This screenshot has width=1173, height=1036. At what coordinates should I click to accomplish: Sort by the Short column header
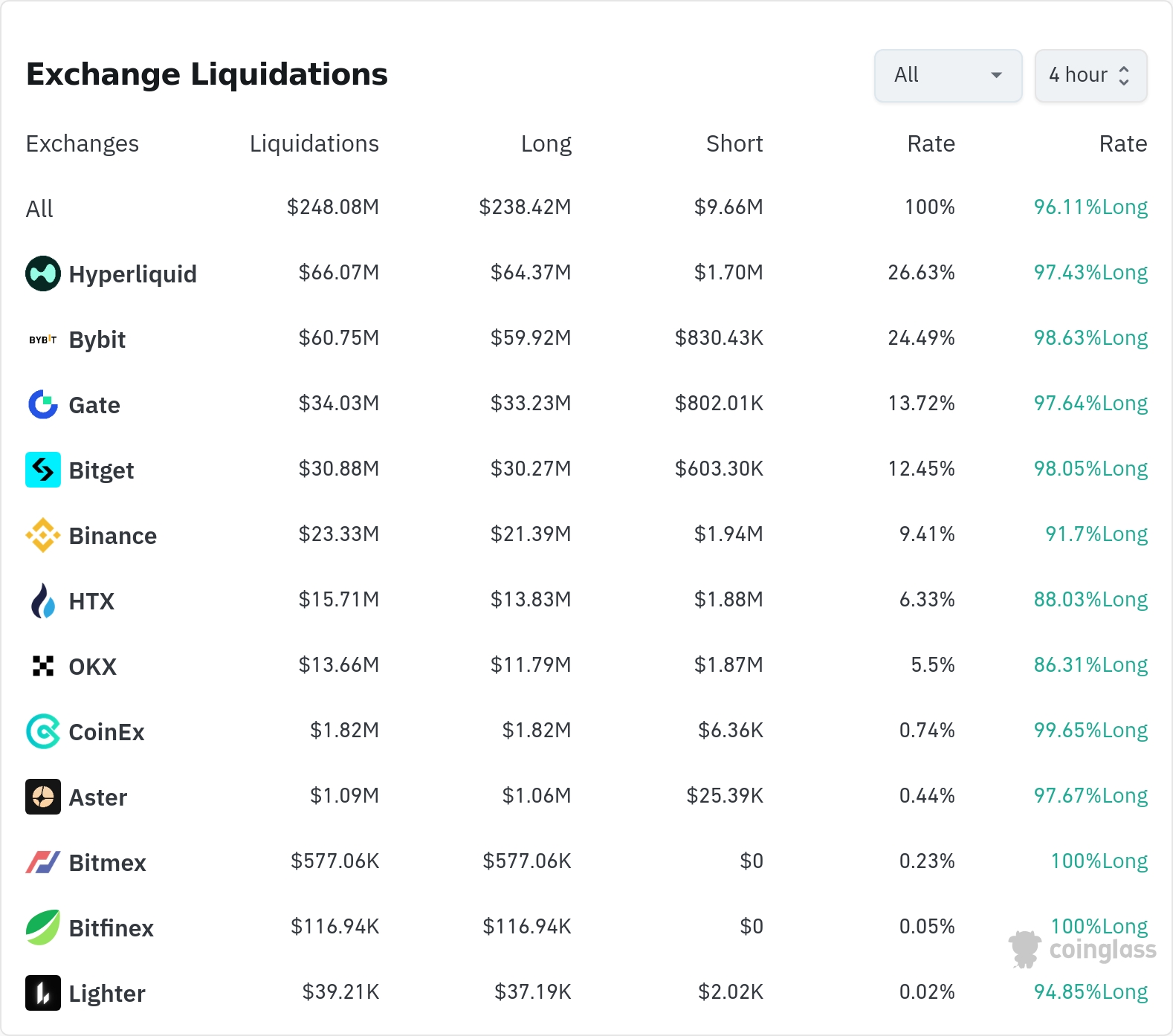(734, 143)
